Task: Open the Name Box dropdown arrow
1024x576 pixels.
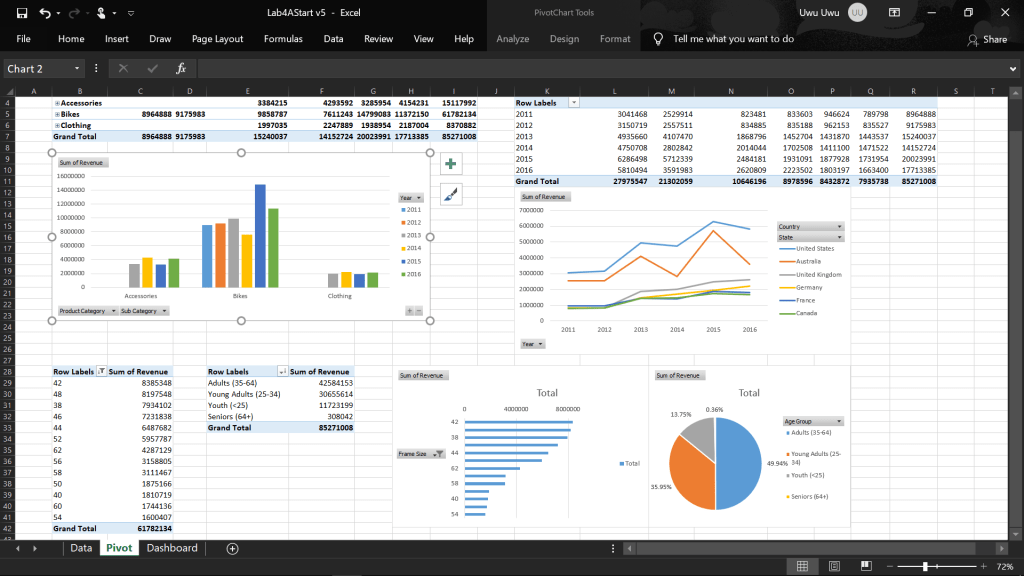Action: coord(78,68)
